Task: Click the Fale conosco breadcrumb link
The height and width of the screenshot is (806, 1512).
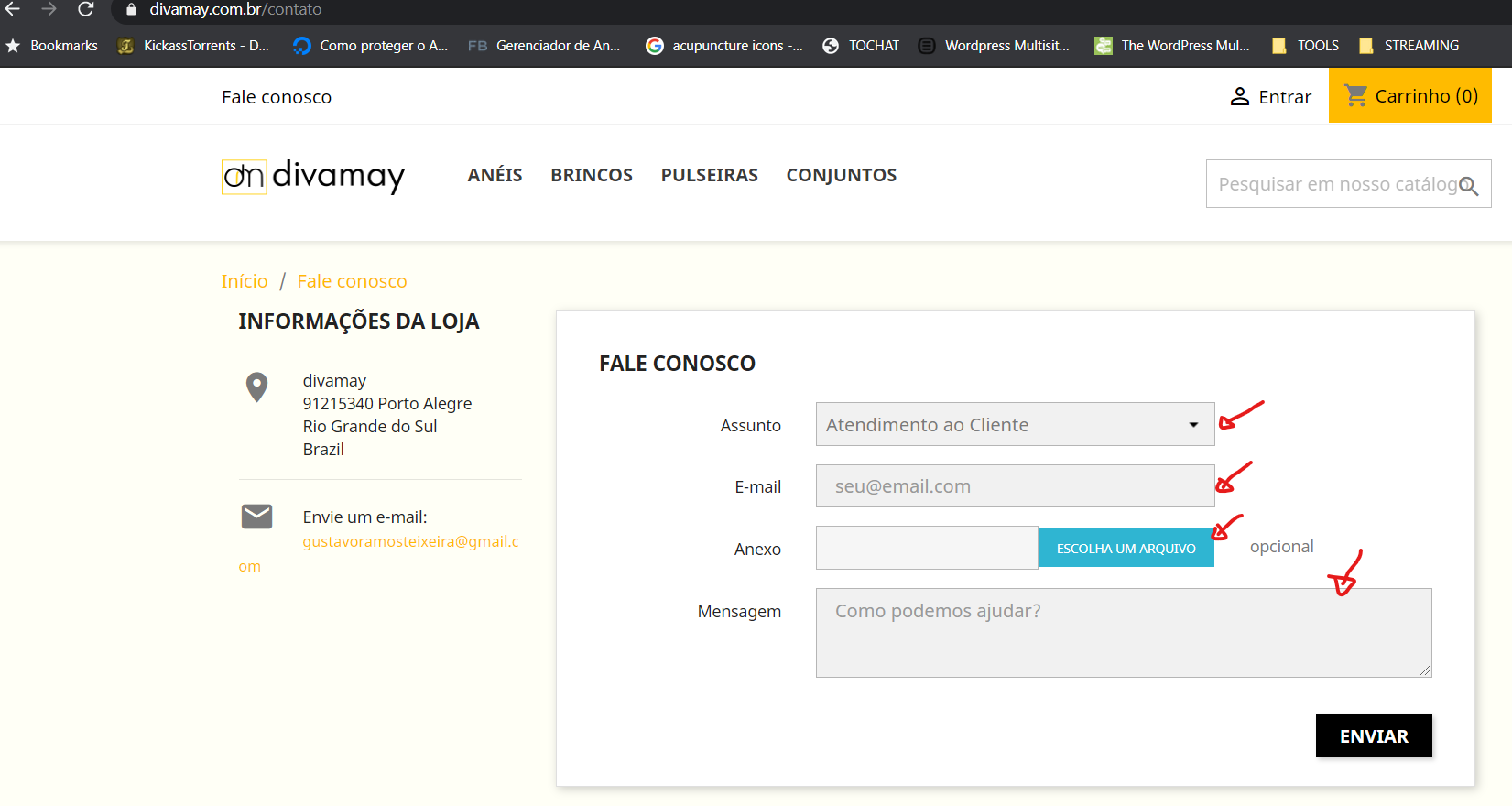Action: 352,281
